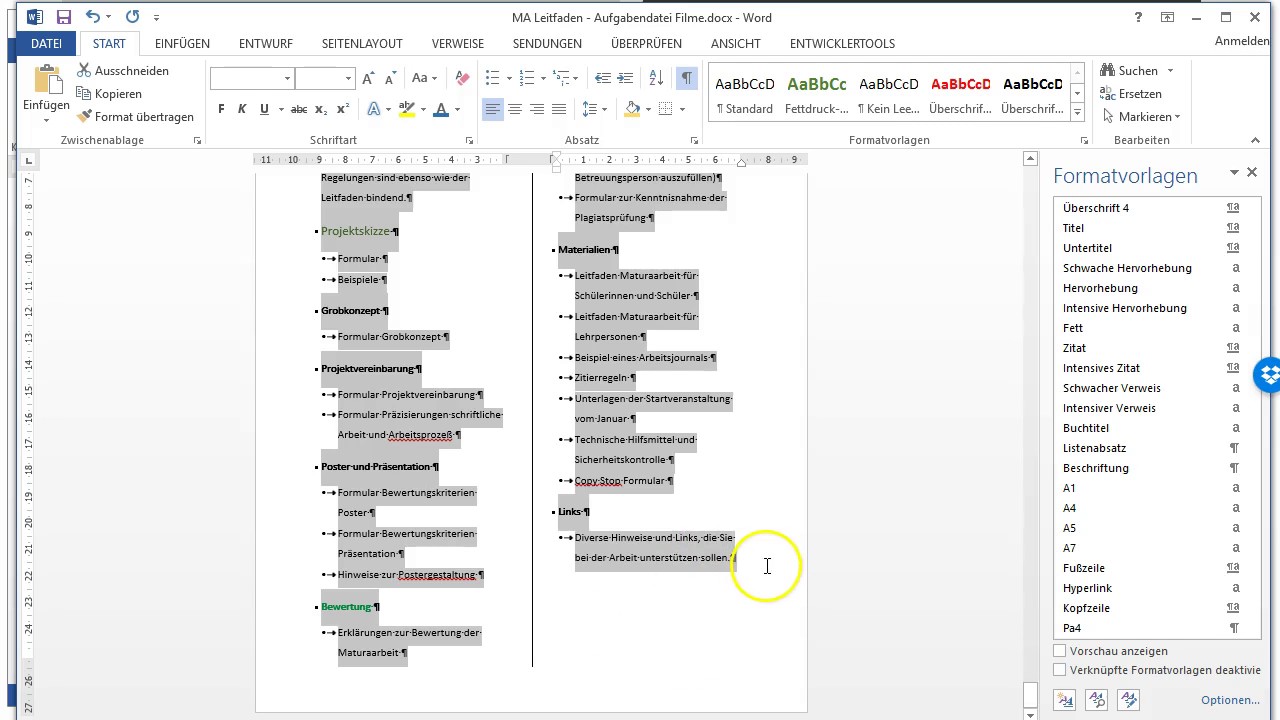Enable Vorschau anzeigen checkbox

(1060, 651)
